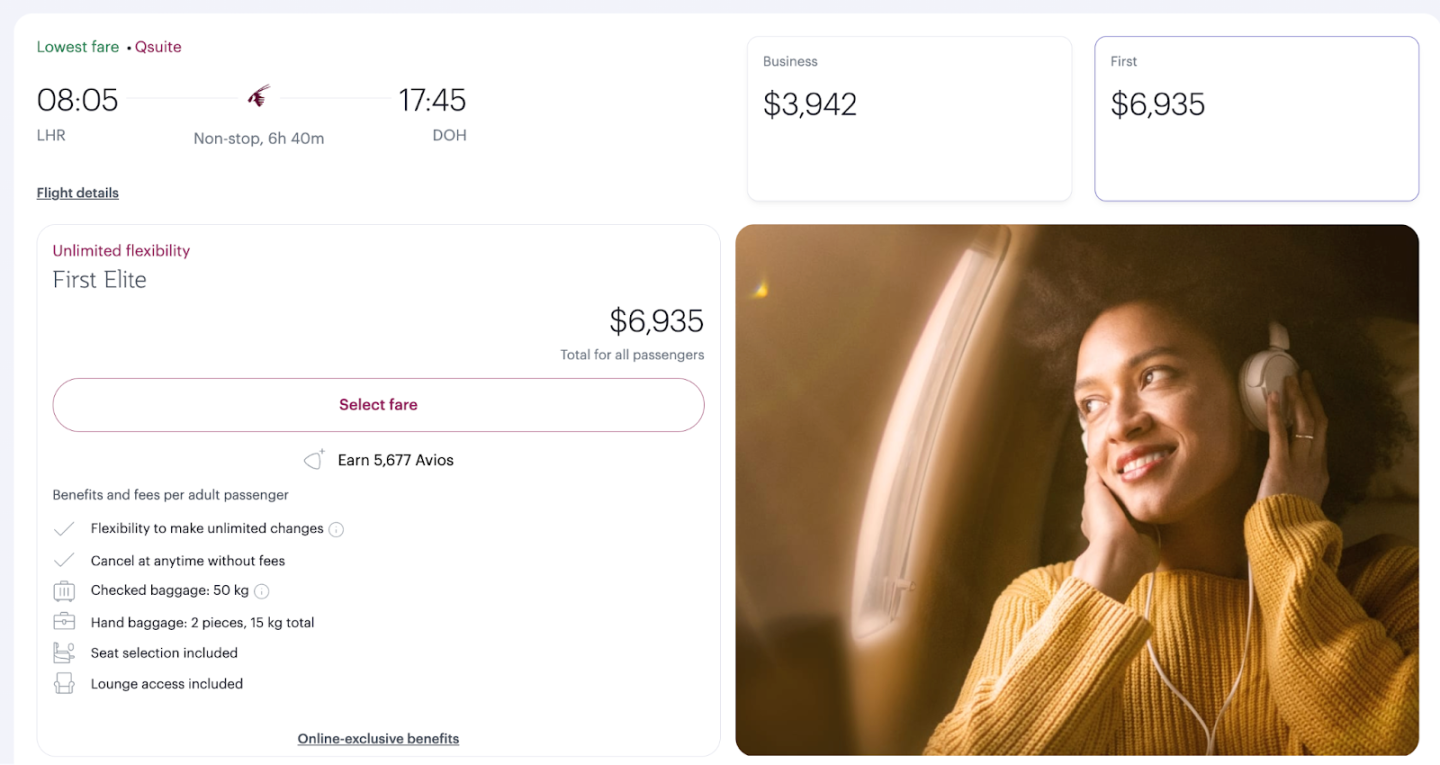Click the passenger with headphones photo
Image resolution: width=1440 pixels, height=765 pixels.
pos(1077,490)
